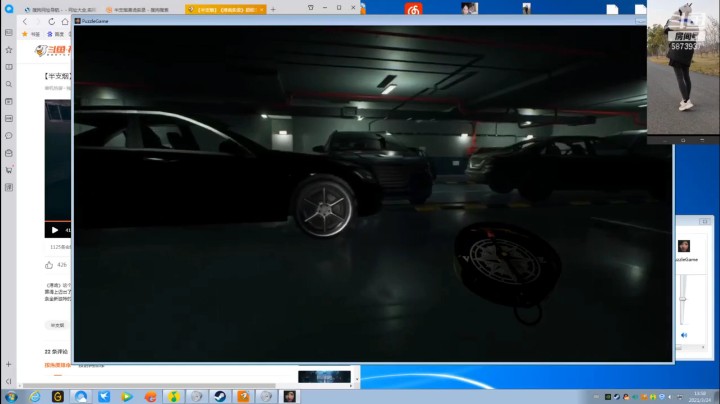720x404 pixels.
Task: Play the video with the play button
Action: 55,230
